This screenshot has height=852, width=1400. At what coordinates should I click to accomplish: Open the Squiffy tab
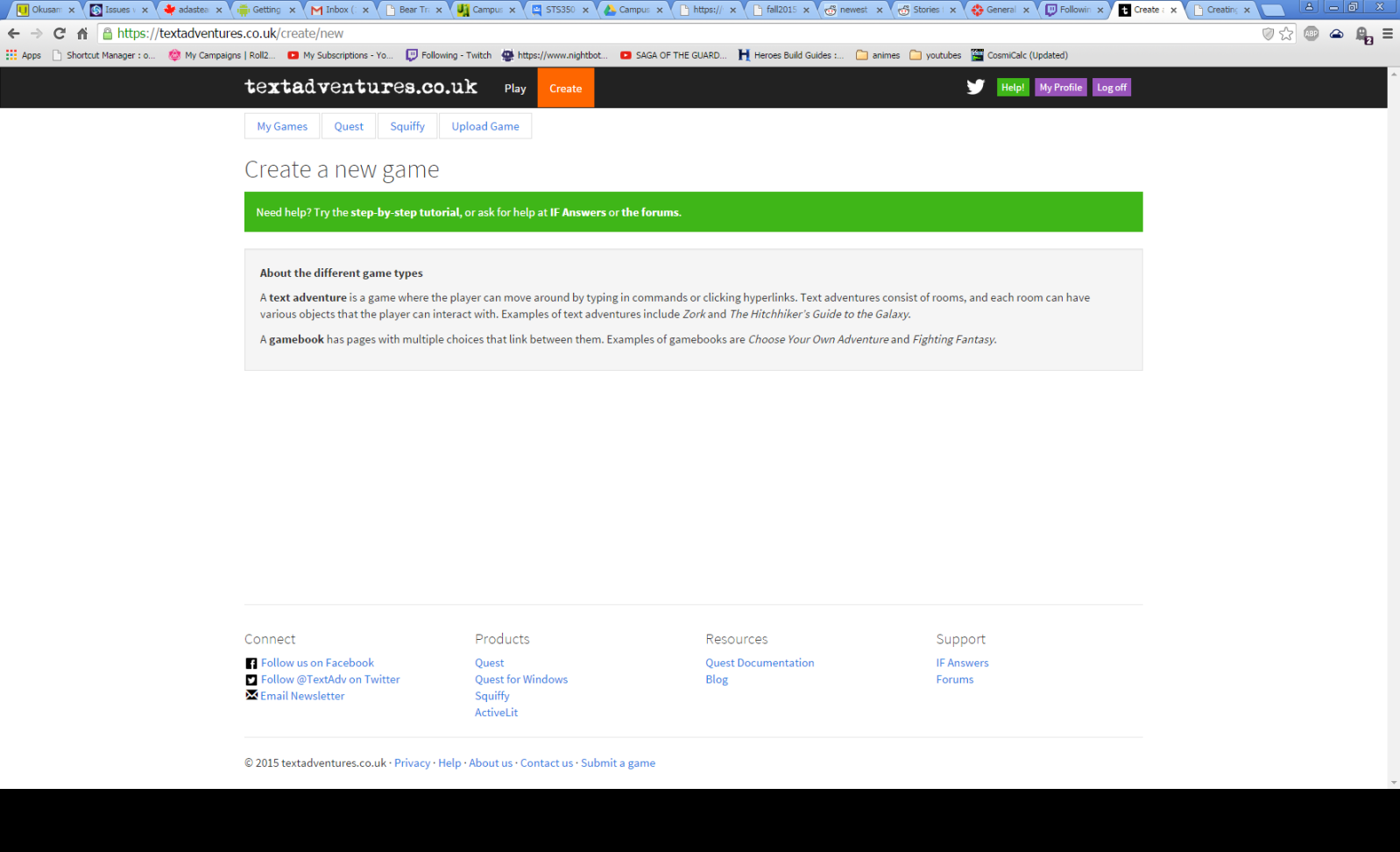point(407,126)
